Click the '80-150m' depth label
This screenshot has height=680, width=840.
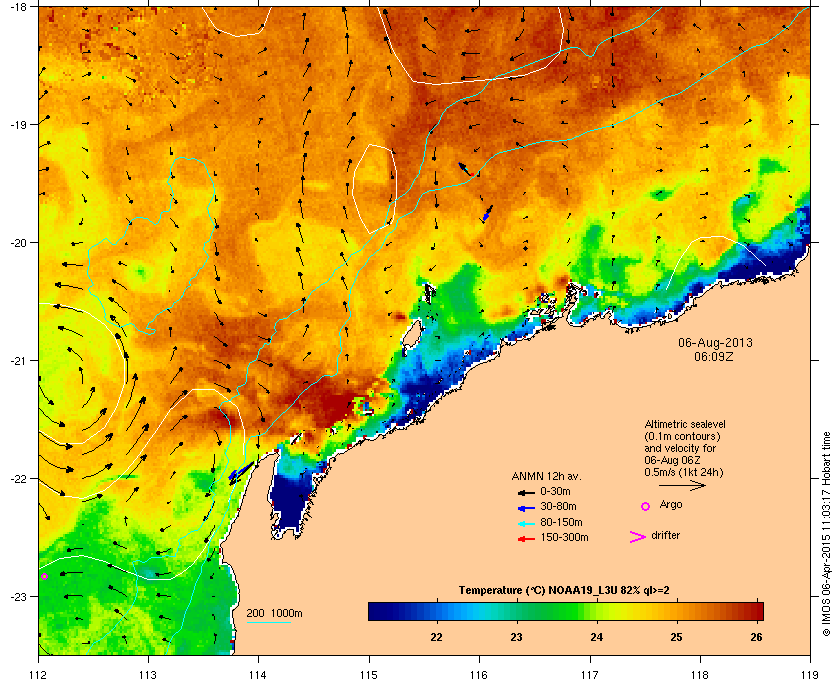tap(561, 522)
